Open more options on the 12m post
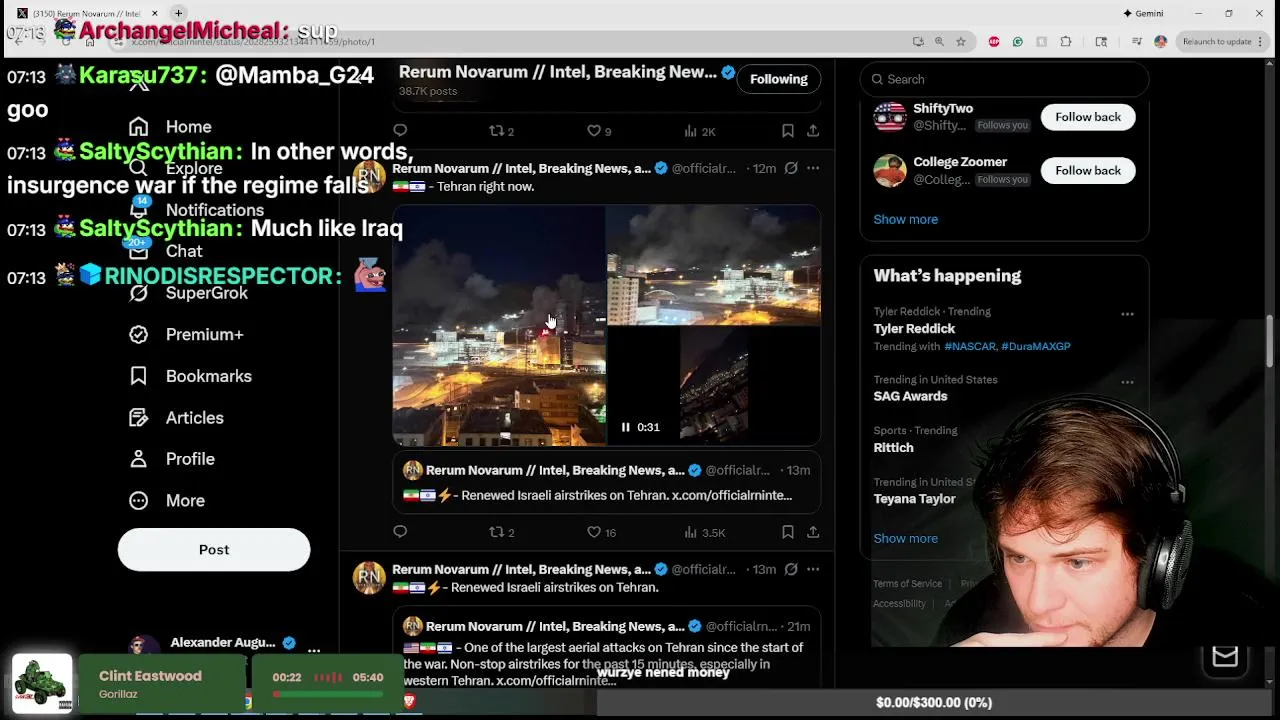The height and width of the screenshot is (720, 1280). (813, 168)
